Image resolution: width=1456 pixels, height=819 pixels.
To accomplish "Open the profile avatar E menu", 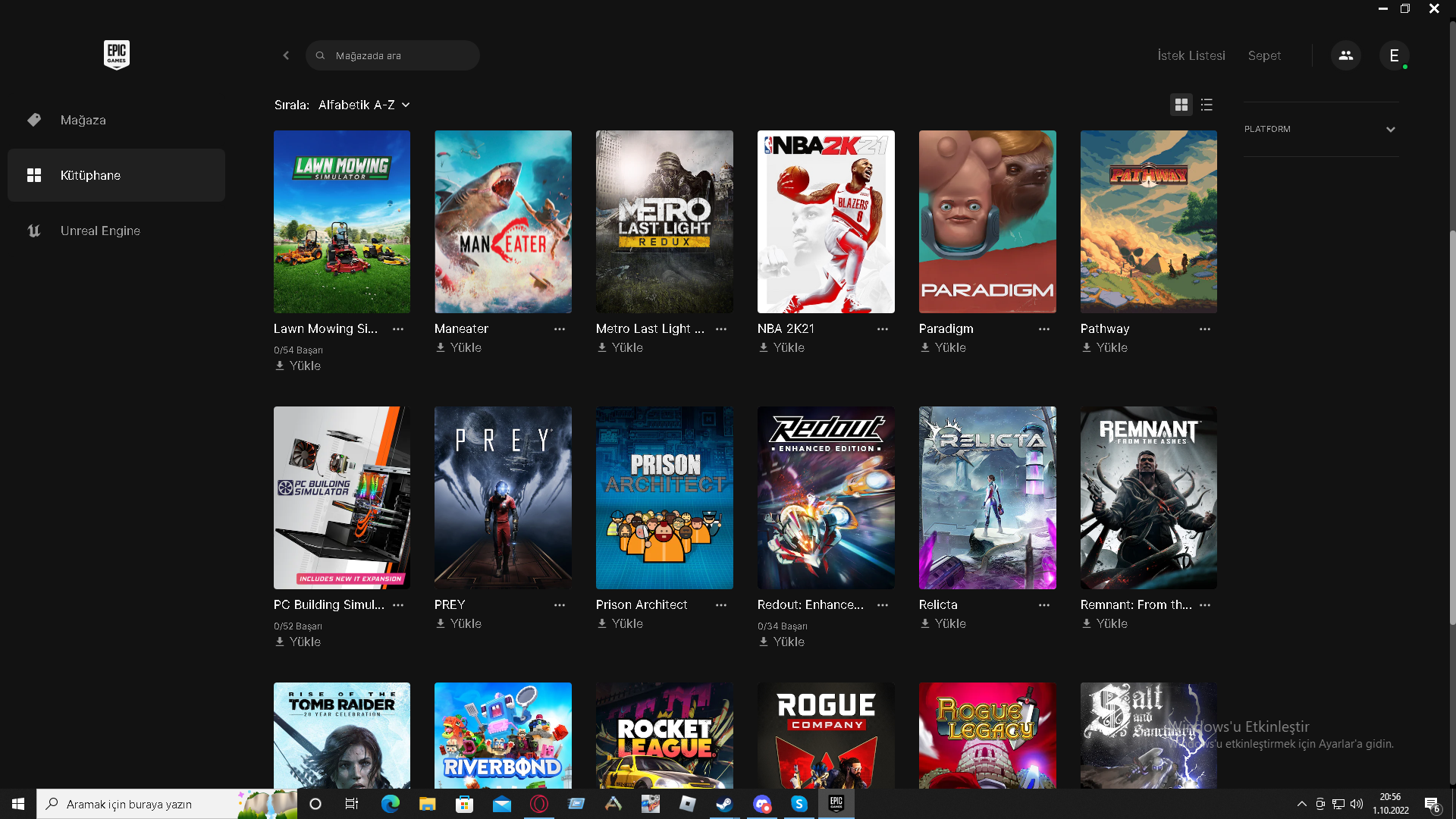I will click(1394, 55).
